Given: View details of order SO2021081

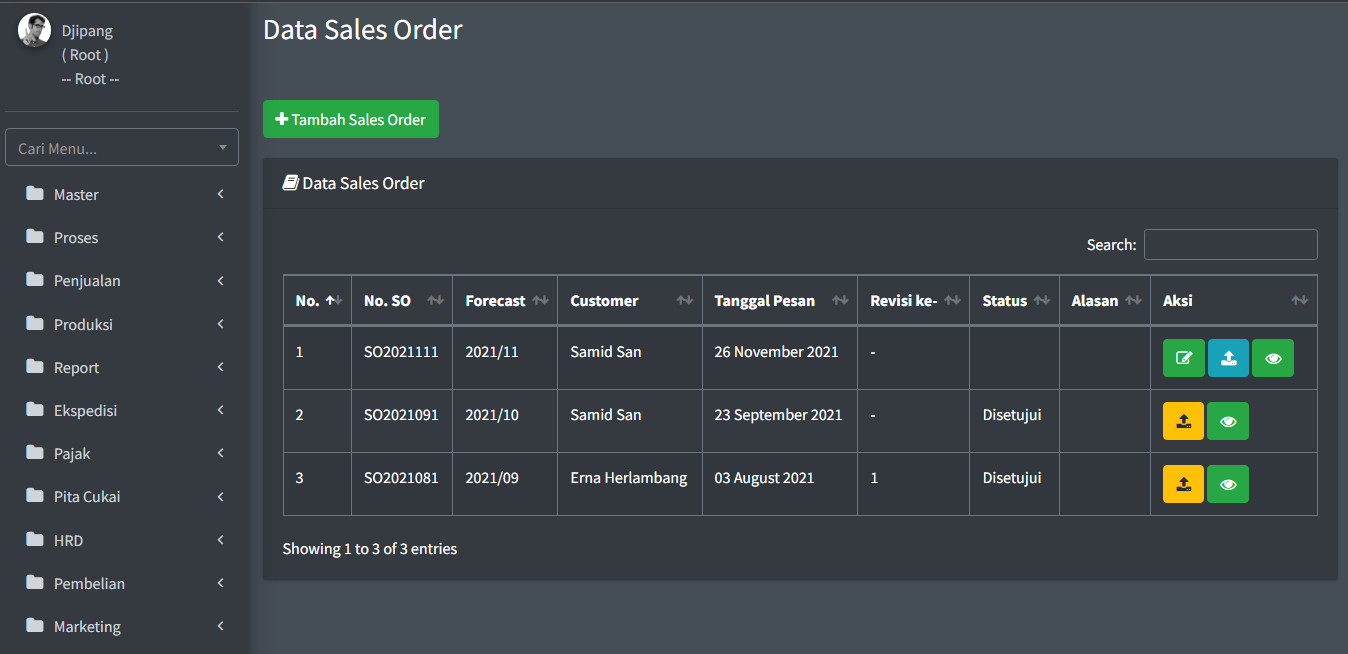Looking at the screenshot, I should (x=1228, y=484).
